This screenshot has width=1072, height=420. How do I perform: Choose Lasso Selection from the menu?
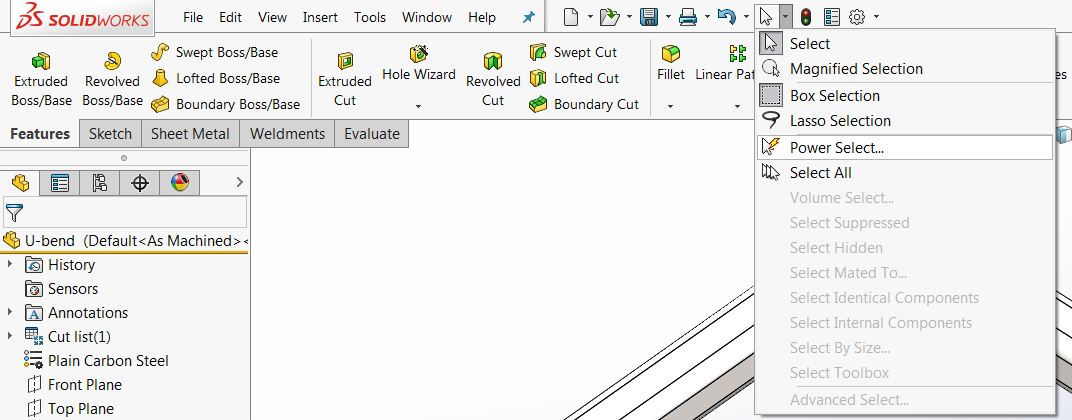coord(839,121)
